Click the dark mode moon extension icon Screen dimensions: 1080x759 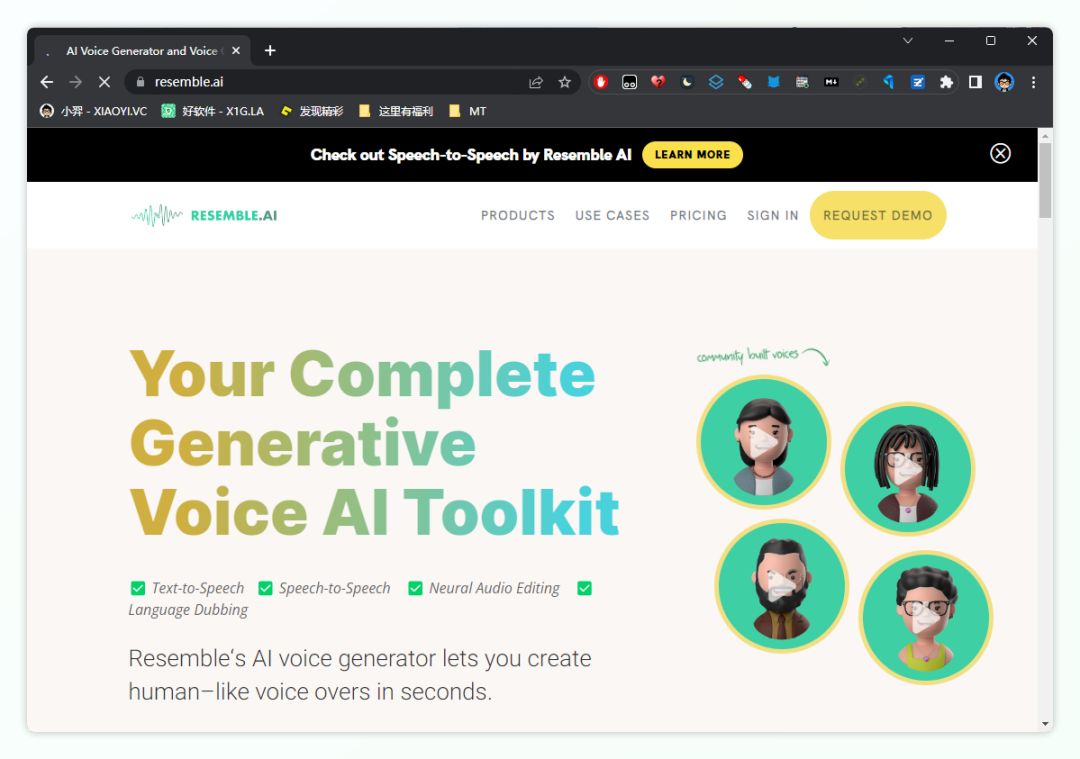(x=687, y=82)
